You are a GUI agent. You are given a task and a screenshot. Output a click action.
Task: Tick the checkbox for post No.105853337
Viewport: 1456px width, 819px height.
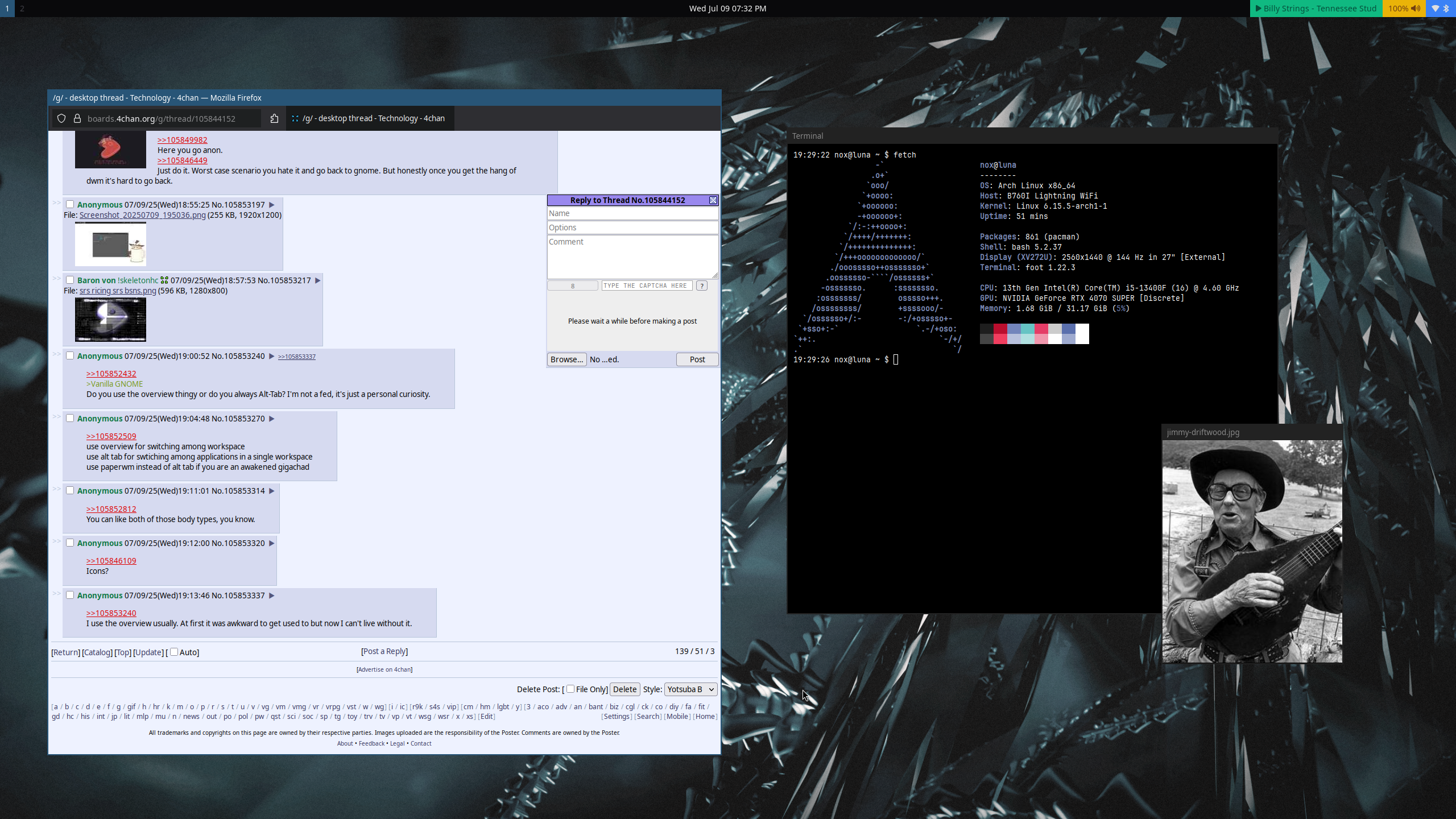[x=70, y=595]
